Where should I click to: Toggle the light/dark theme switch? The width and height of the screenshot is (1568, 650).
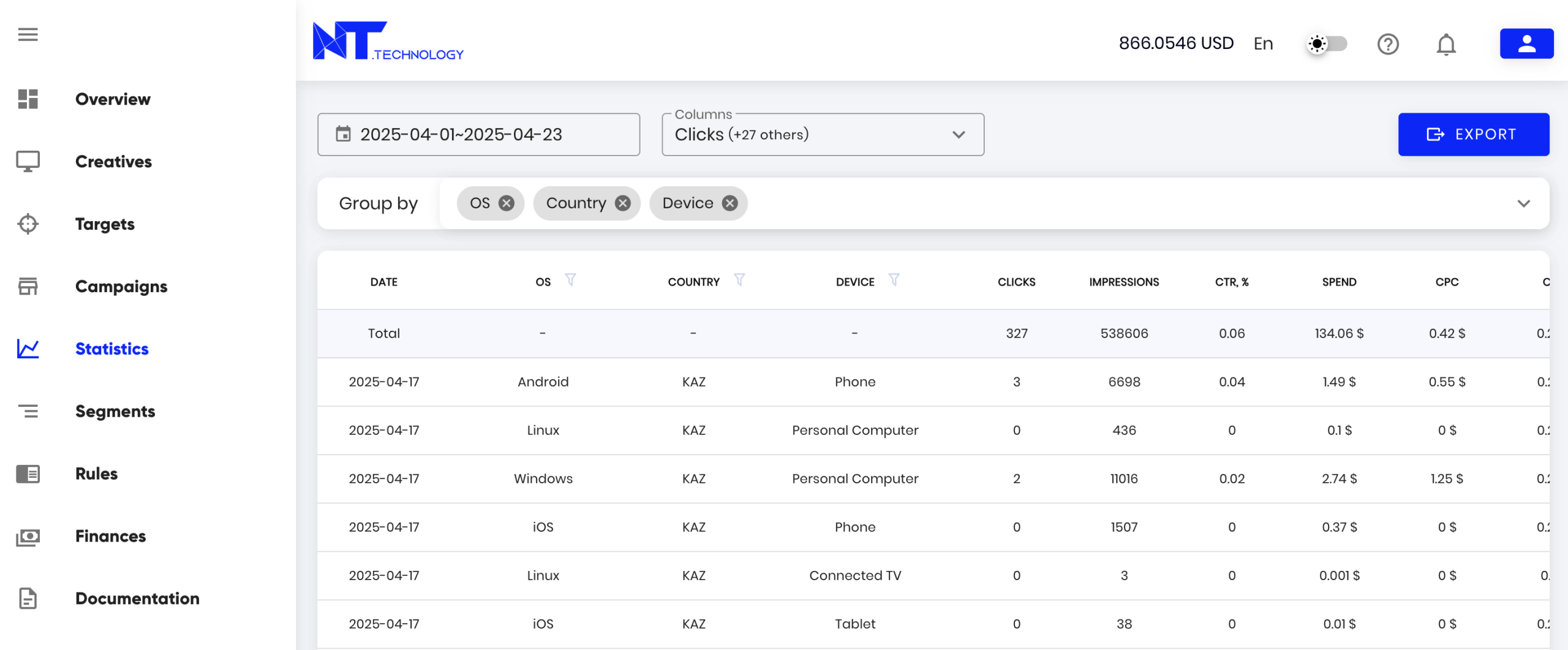tap(1327, 44)
